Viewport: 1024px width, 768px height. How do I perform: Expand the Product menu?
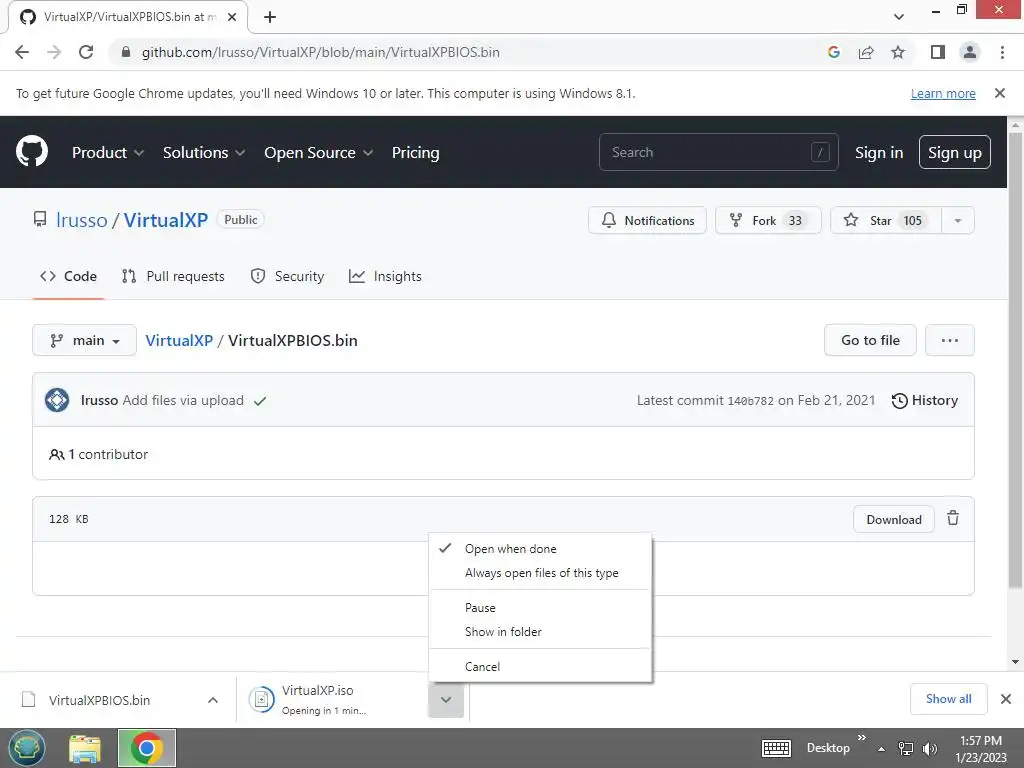coord(108,152)
